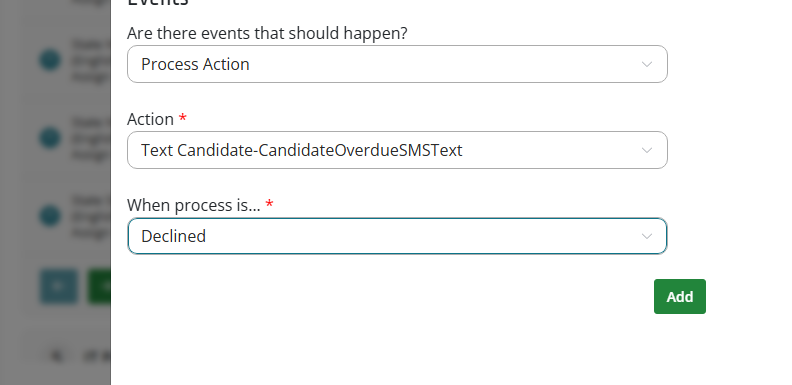
Task: Click the 'When process is...' label
Action: point(194,205)
